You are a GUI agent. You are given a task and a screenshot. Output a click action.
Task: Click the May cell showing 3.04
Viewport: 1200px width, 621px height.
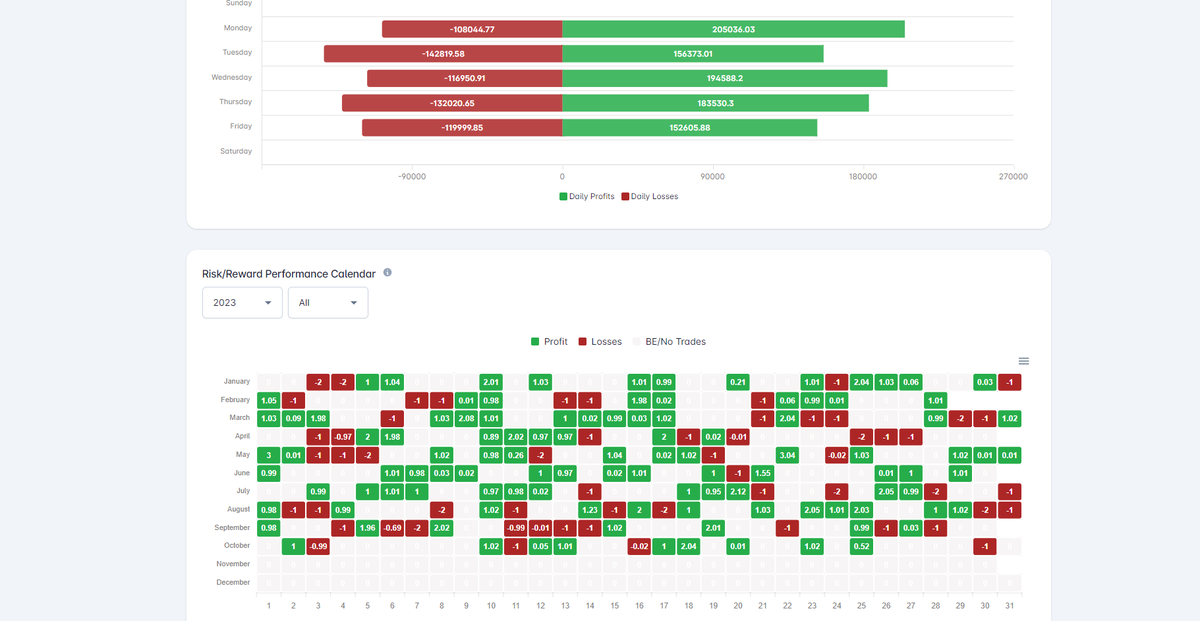tap(788, 455)
